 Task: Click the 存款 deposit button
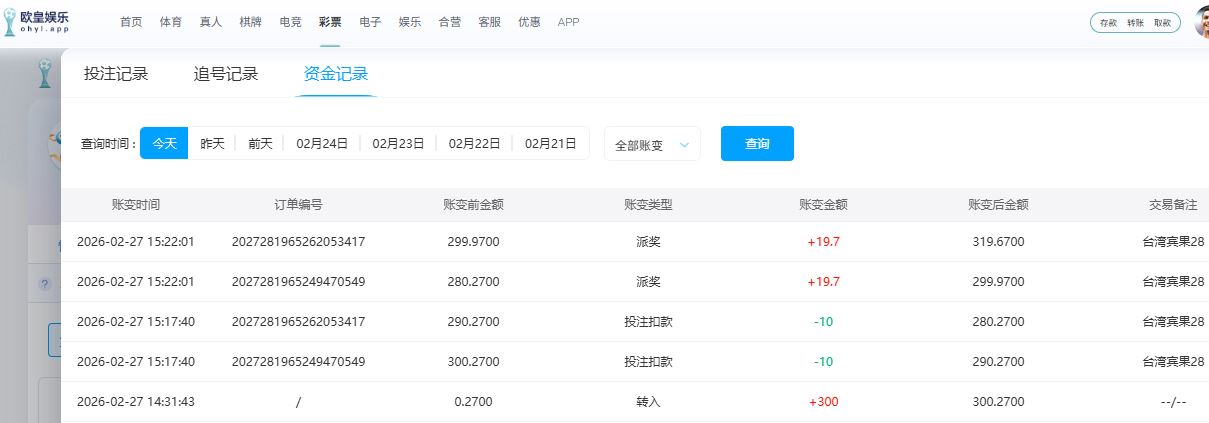[1108, 22]
